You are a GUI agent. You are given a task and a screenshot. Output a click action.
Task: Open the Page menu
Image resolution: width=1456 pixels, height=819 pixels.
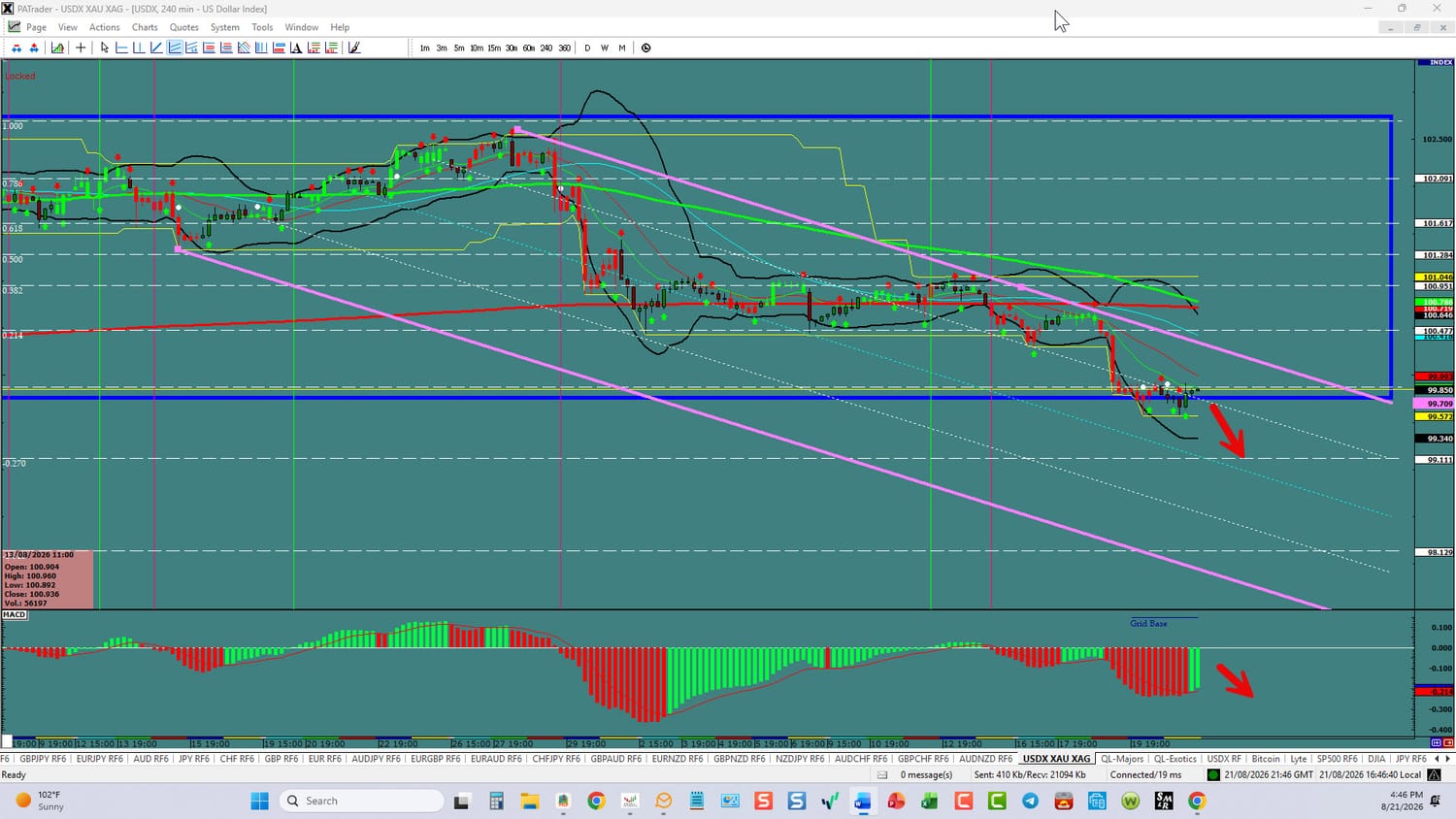pos(37,27)
